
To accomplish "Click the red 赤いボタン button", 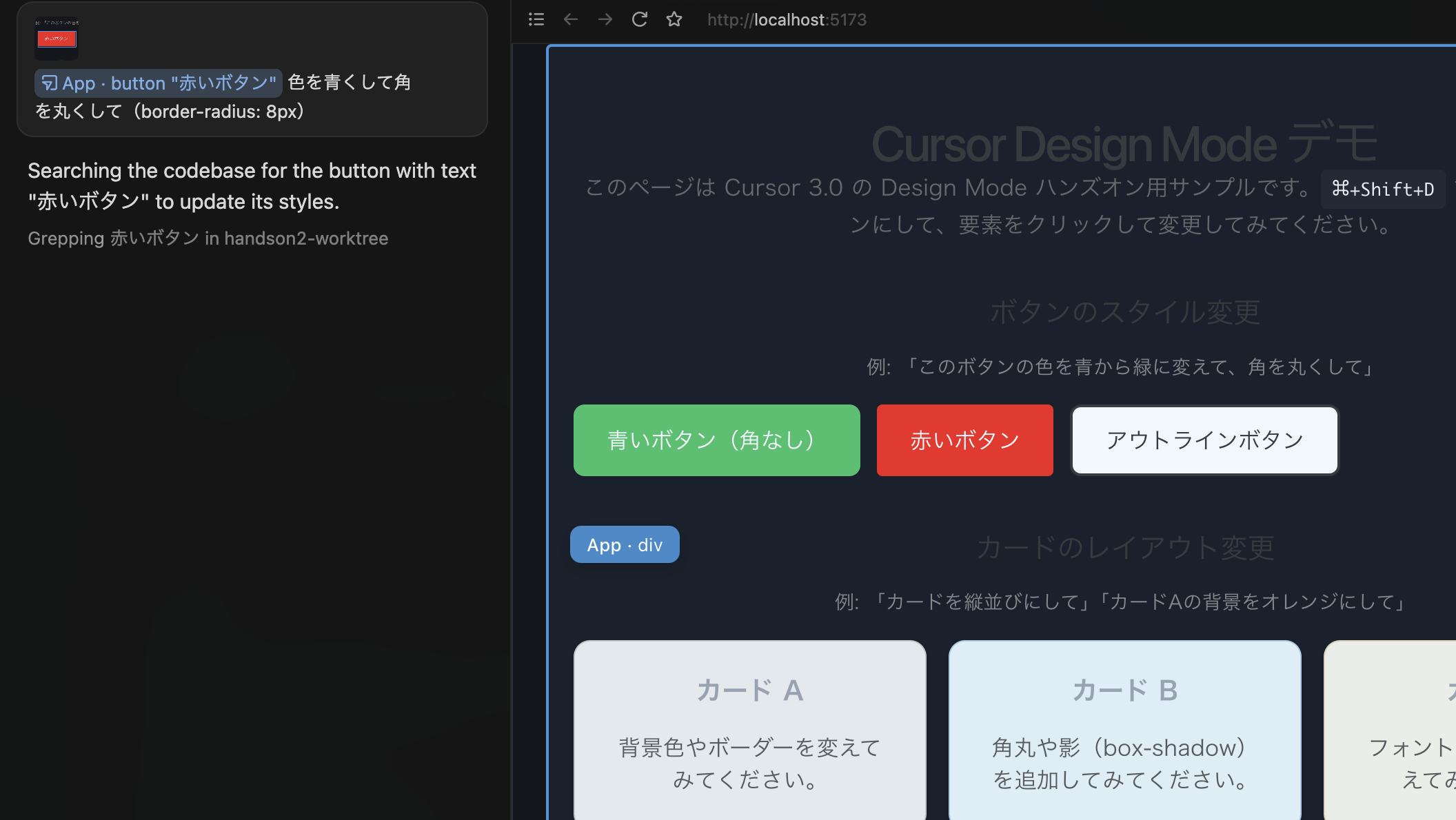I will [964, 440].
